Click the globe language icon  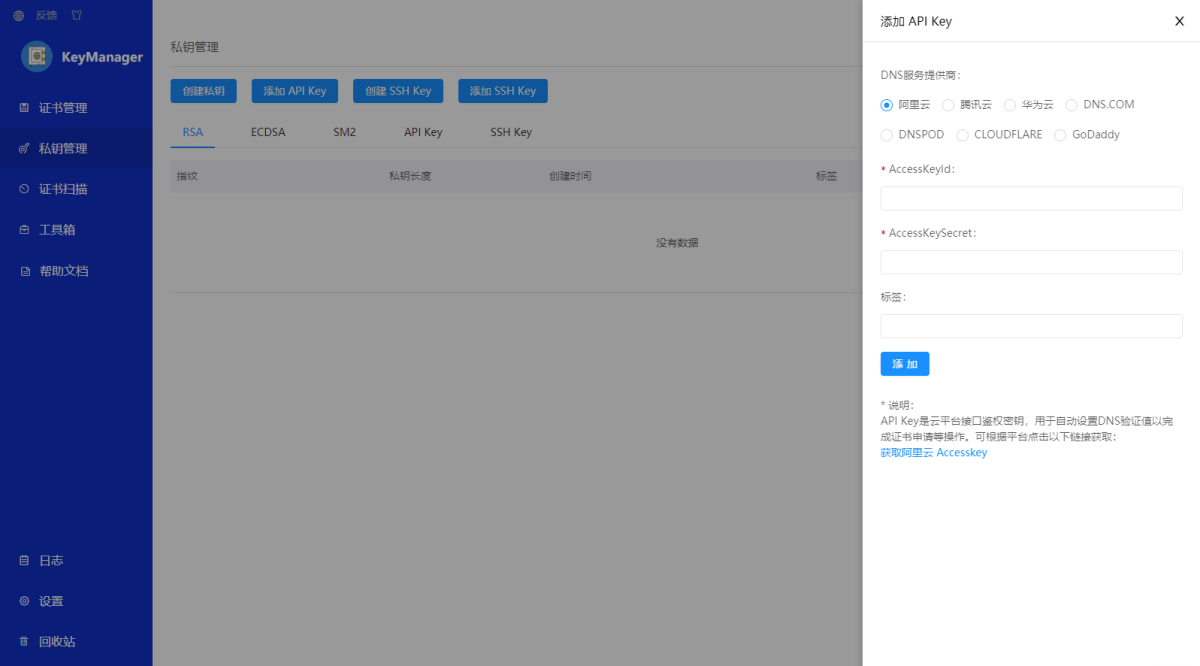[18, 16]
